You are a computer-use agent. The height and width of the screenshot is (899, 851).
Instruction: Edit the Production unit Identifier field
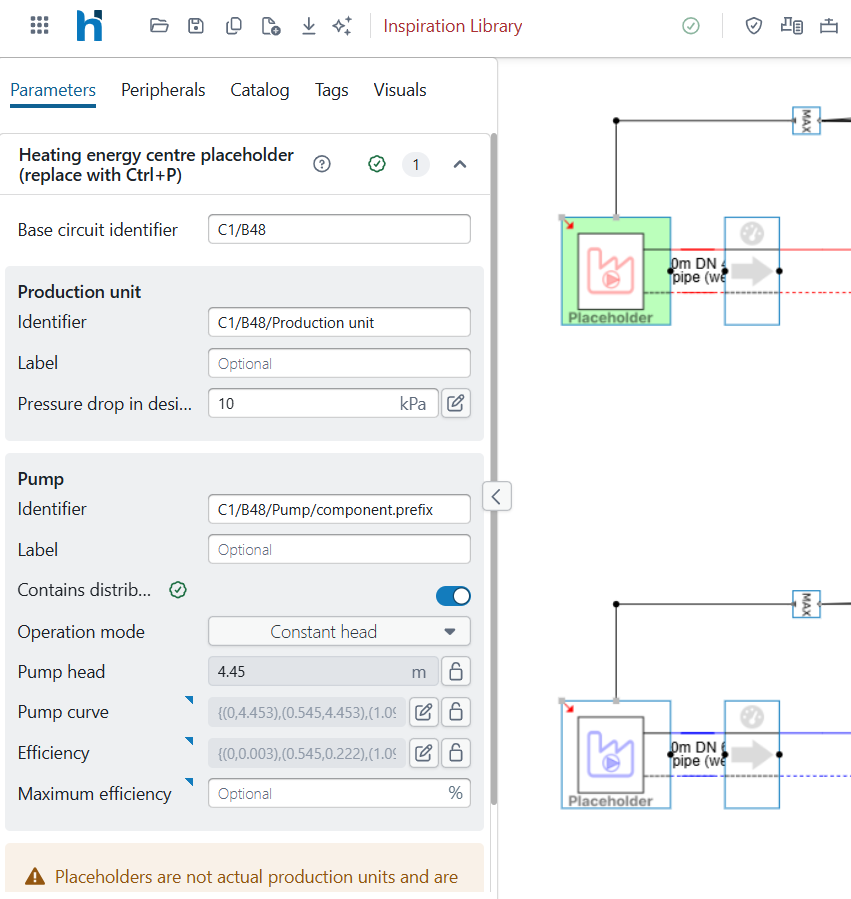click(339, 322)
